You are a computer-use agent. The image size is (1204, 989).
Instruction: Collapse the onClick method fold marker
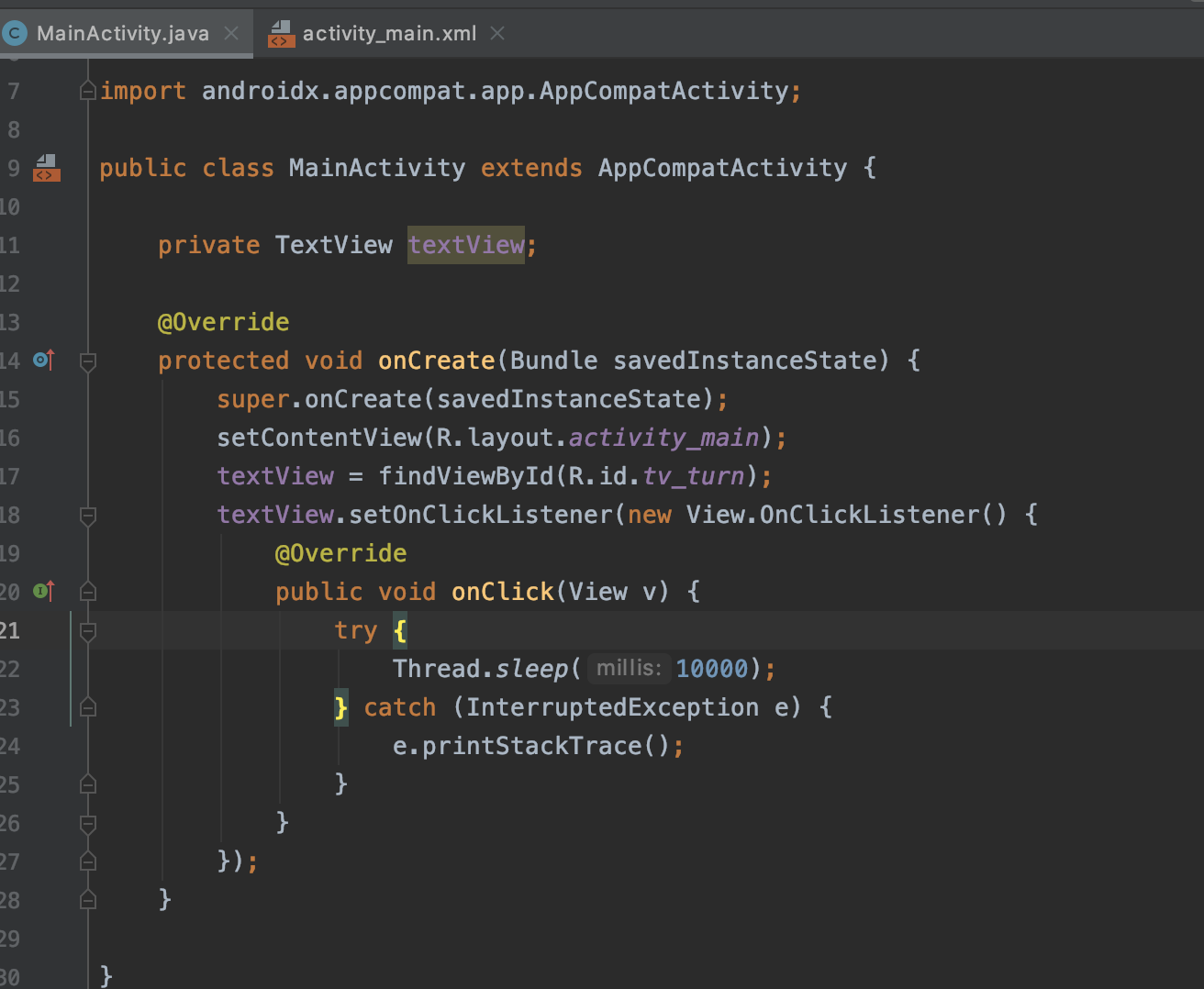88,592
